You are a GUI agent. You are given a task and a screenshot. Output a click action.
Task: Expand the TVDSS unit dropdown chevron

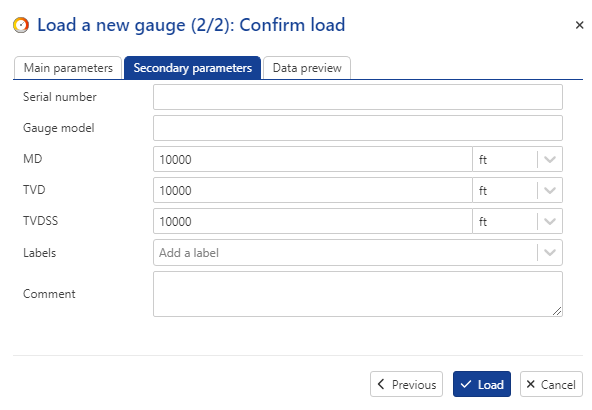pos(550,221)
